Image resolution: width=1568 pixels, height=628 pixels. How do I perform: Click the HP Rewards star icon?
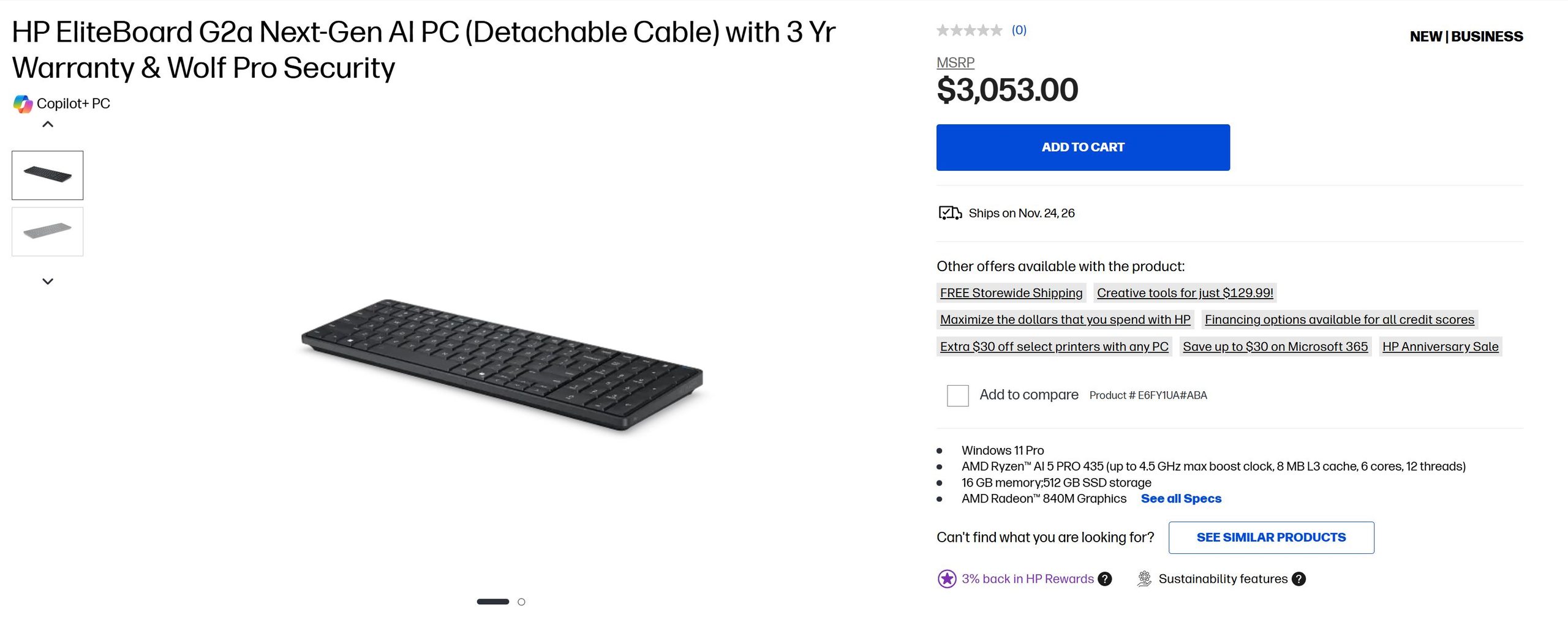[947, 579]
